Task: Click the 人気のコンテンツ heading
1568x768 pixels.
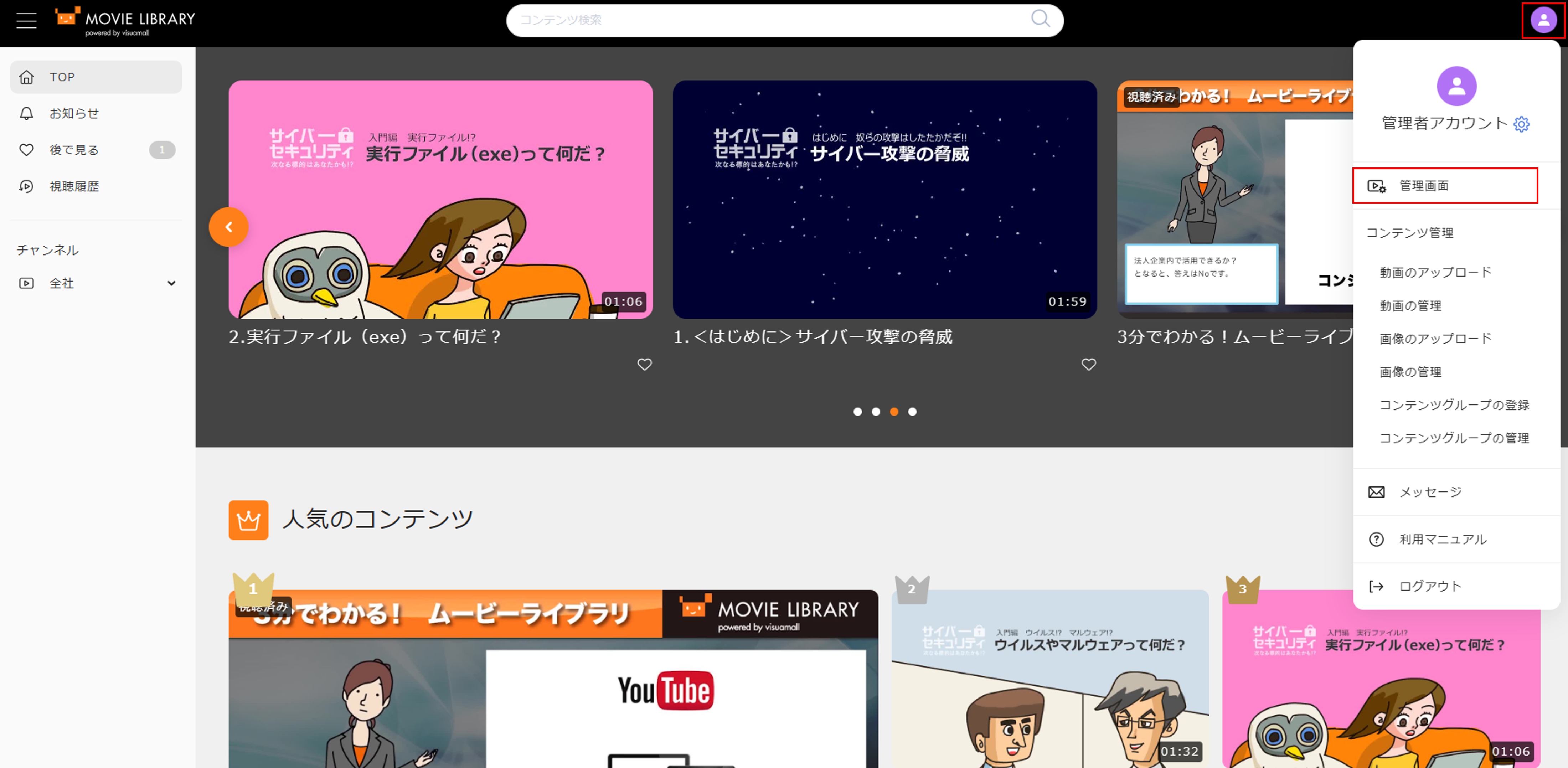Action: click(377, 519)
